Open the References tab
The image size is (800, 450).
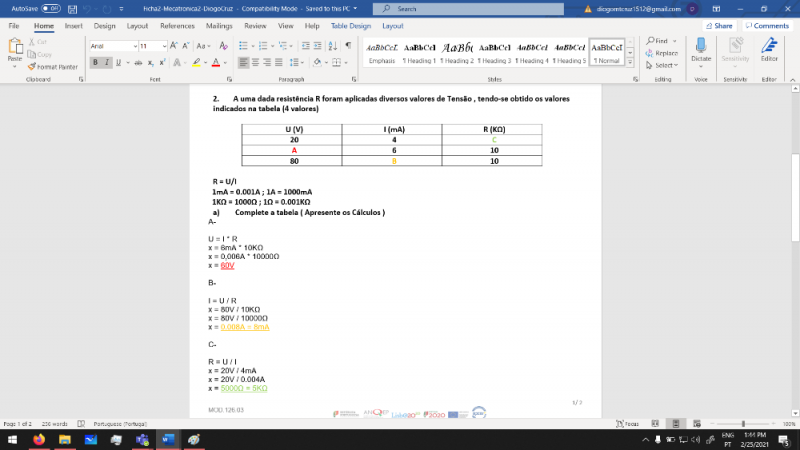click(x=177, y=26)
